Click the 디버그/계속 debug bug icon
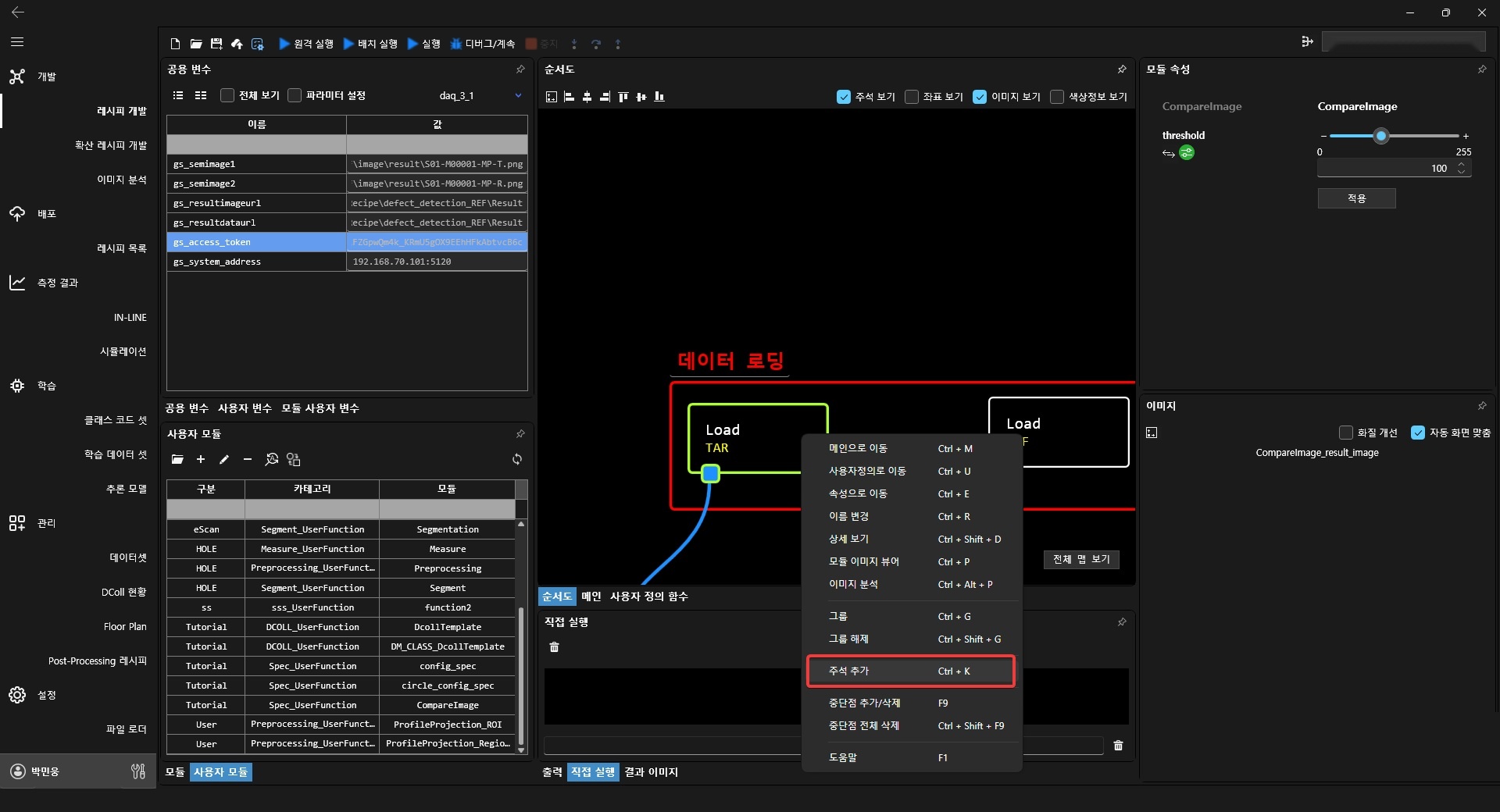Screen dimensions: 1500x812 455,44
